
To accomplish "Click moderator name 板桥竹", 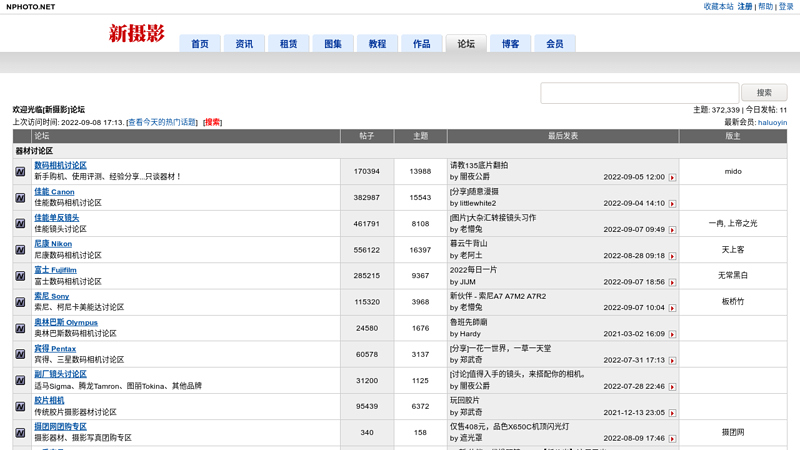I will pyautogui.click(x=733, y=302).
